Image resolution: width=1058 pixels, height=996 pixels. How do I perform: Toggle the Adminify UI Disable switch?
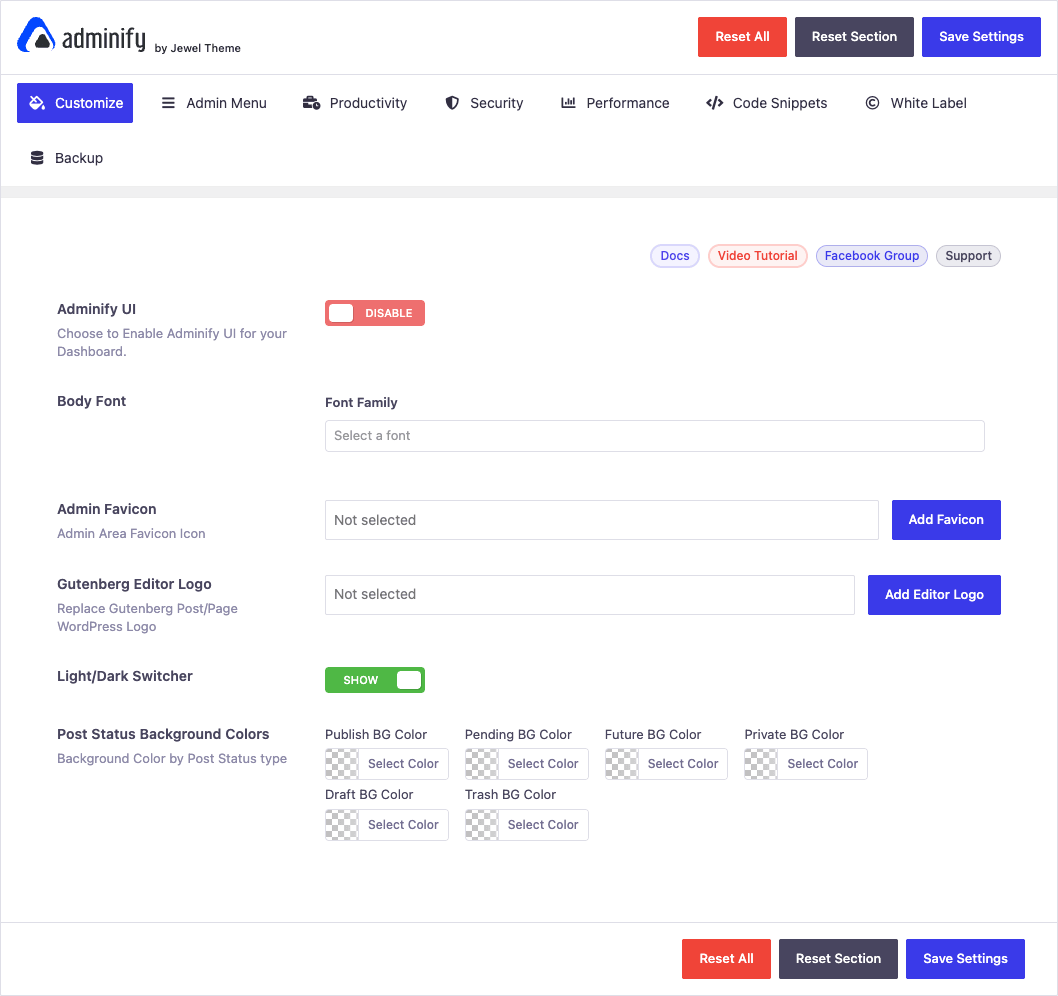click(374, 313)
